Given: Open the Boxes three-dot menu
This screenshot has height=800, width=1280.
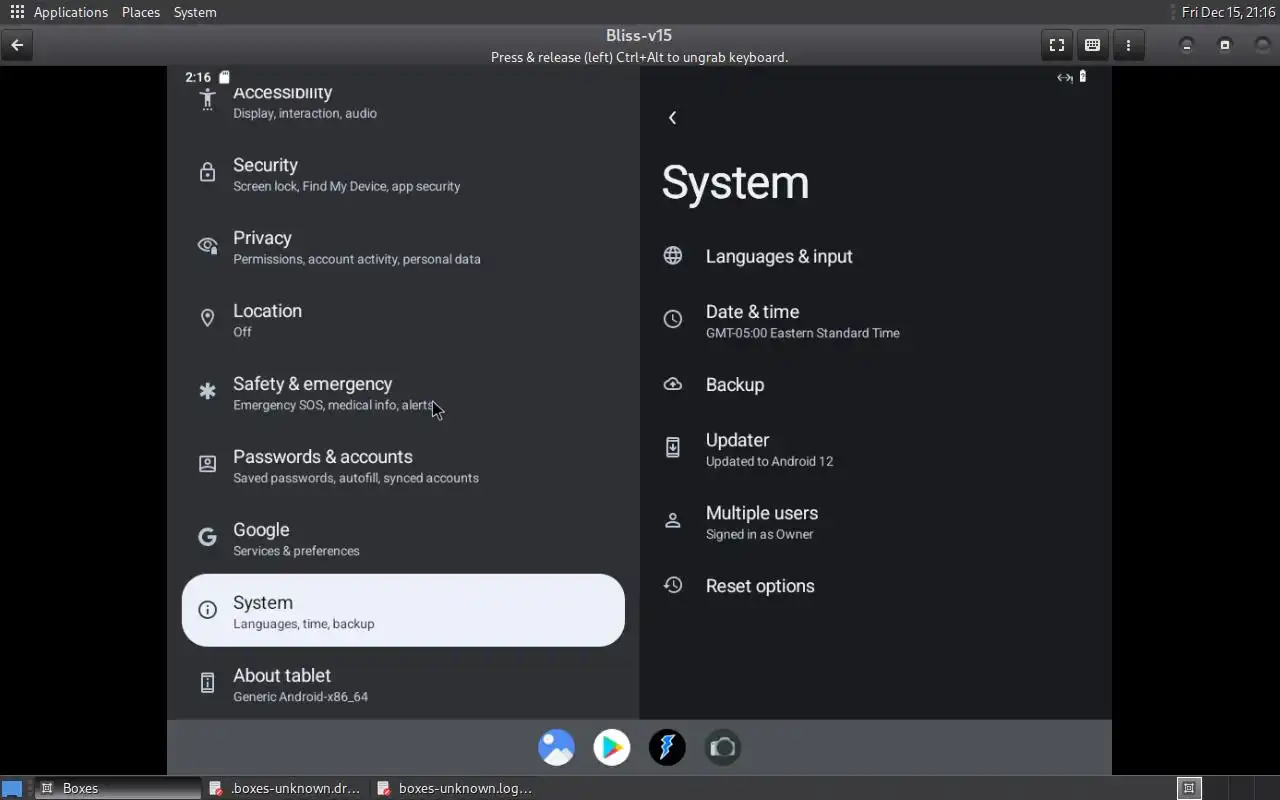Looking at the screenshot, I should (x=1128, y=45).
